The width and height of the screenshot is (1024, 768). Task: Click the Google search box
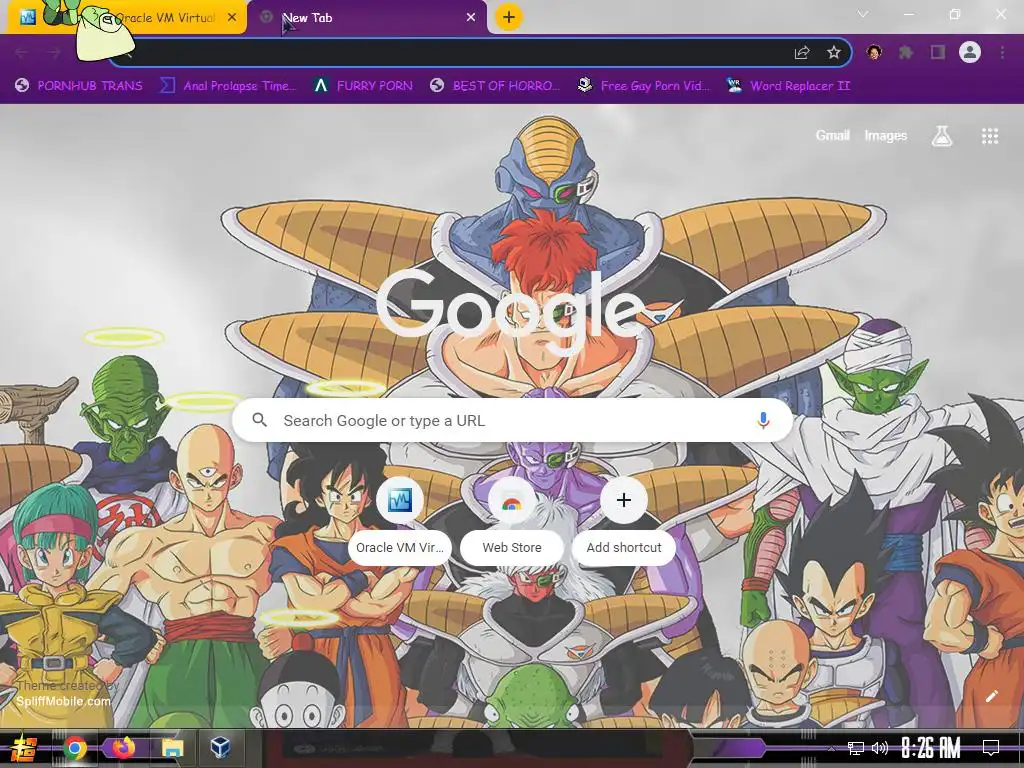[513, 420]
